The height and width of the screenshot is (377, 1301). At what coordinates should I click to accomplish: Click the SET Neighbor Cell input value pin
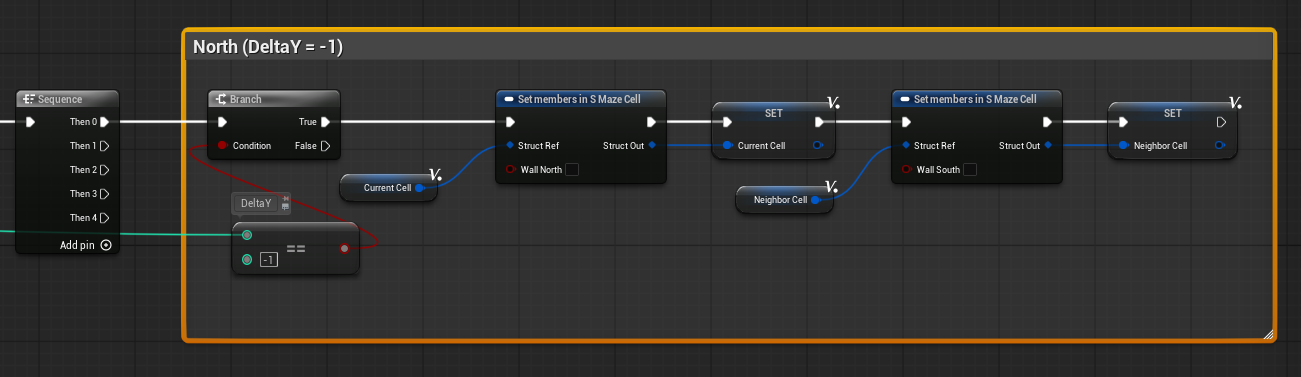(1123, 146)
